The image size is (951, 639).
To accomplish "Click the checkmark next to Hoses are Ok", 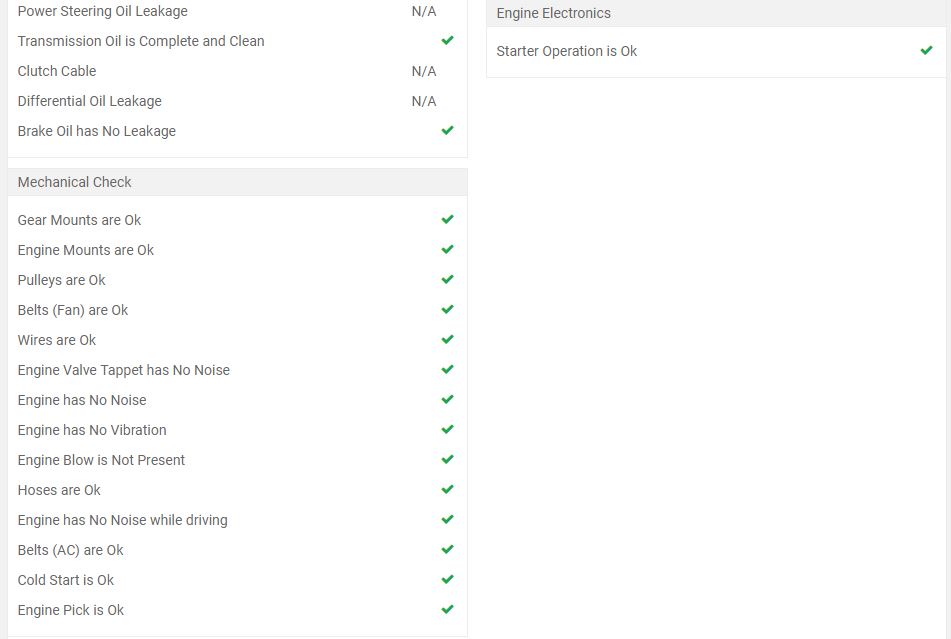I will (x=448, y=489).
